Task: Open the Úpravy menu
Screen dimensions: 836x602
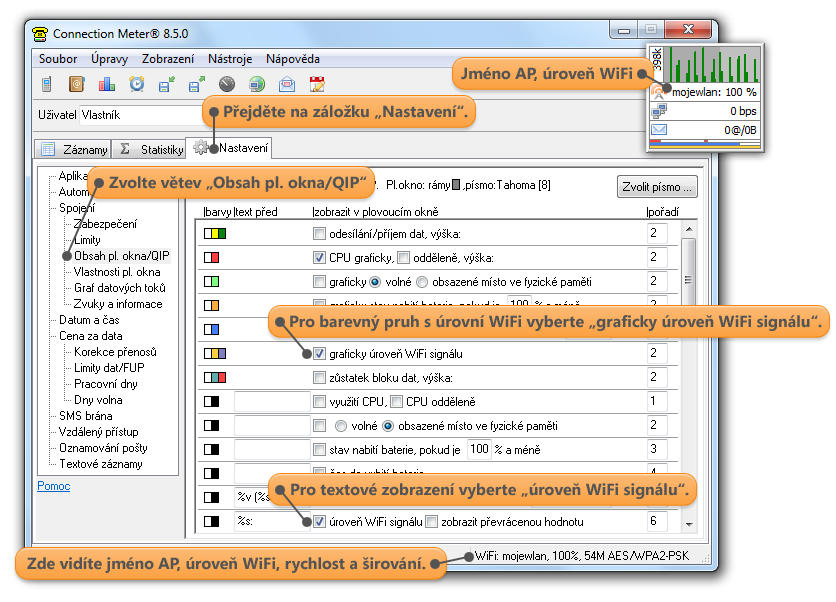Action: (109, 59)
